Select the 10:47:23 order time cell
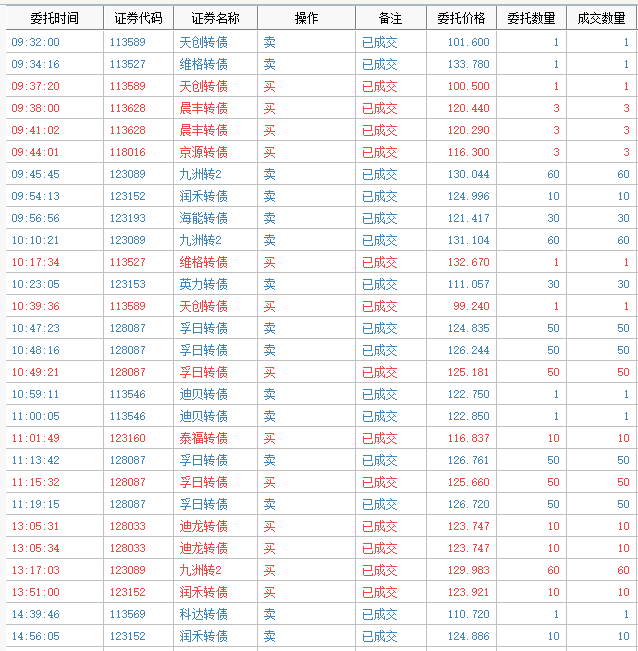 pyautogui.click(x=35, y=328)
